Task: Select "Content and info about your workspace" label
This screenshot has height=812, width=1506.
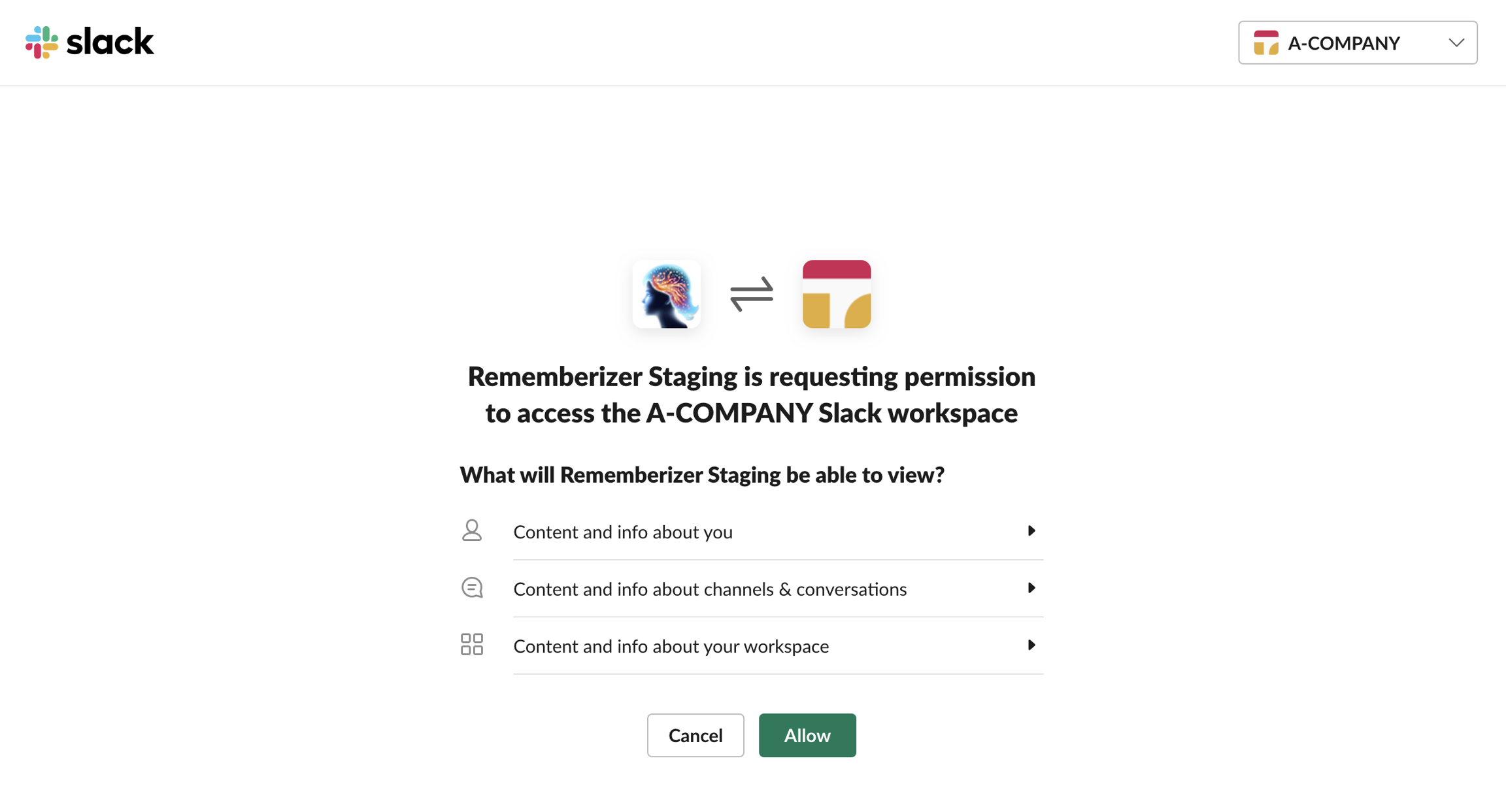Action: tap(671, 646)
